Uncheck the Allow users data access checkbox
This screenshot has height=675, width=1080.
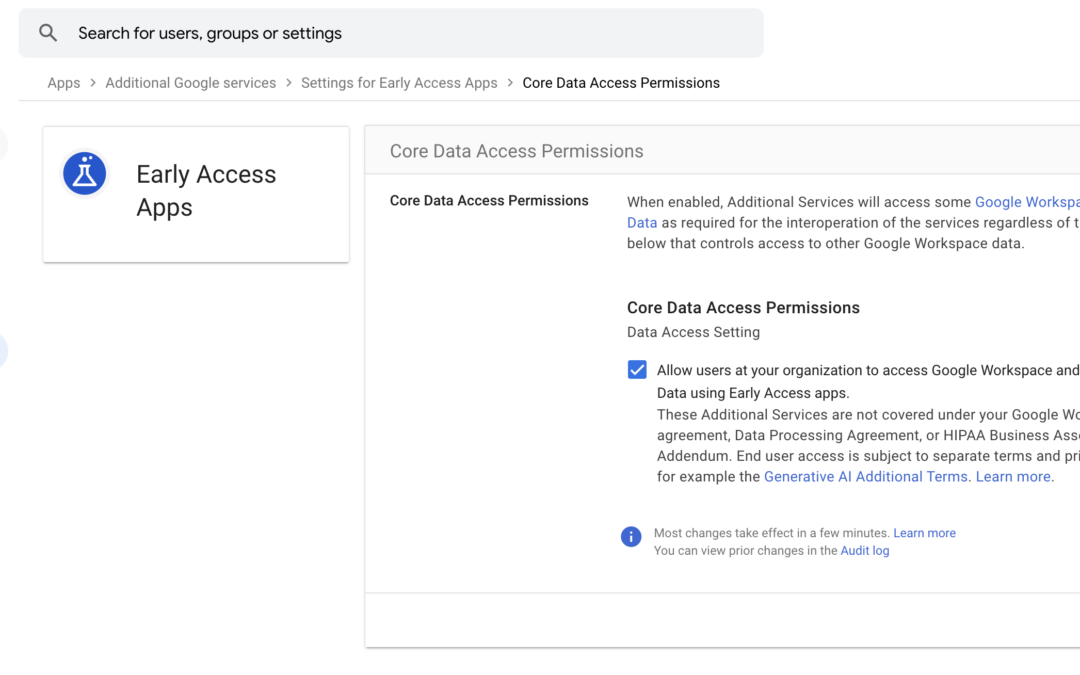[x=637, y=370]
